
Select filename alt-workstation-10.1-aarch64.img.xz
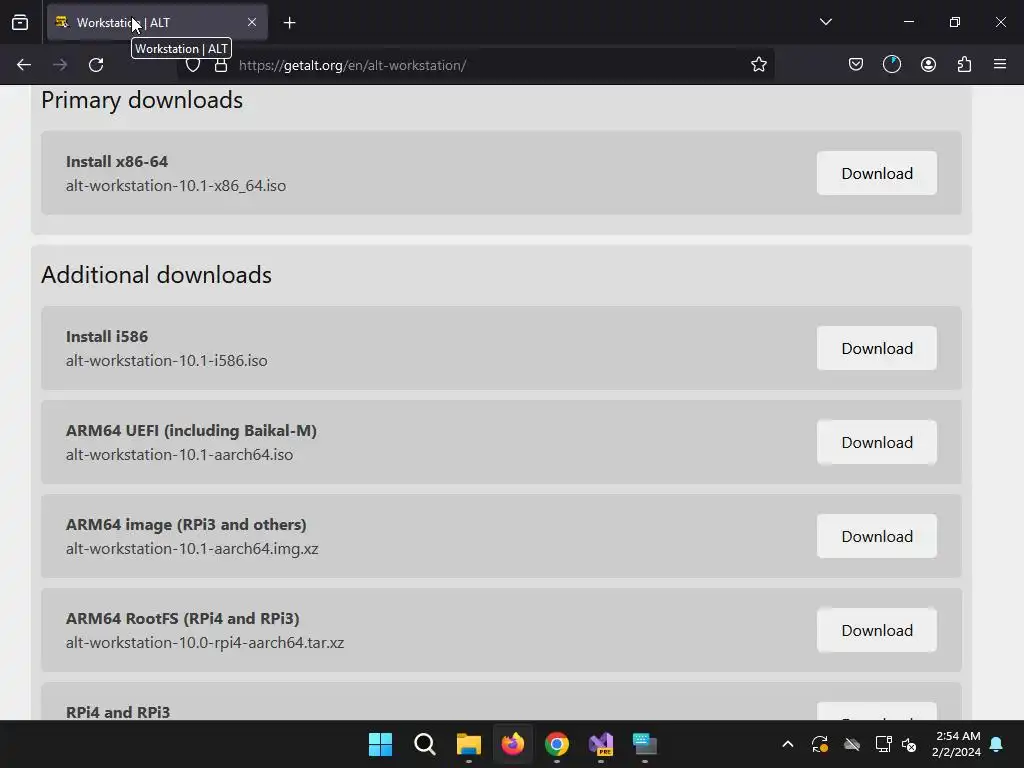[x=192, y=549]
